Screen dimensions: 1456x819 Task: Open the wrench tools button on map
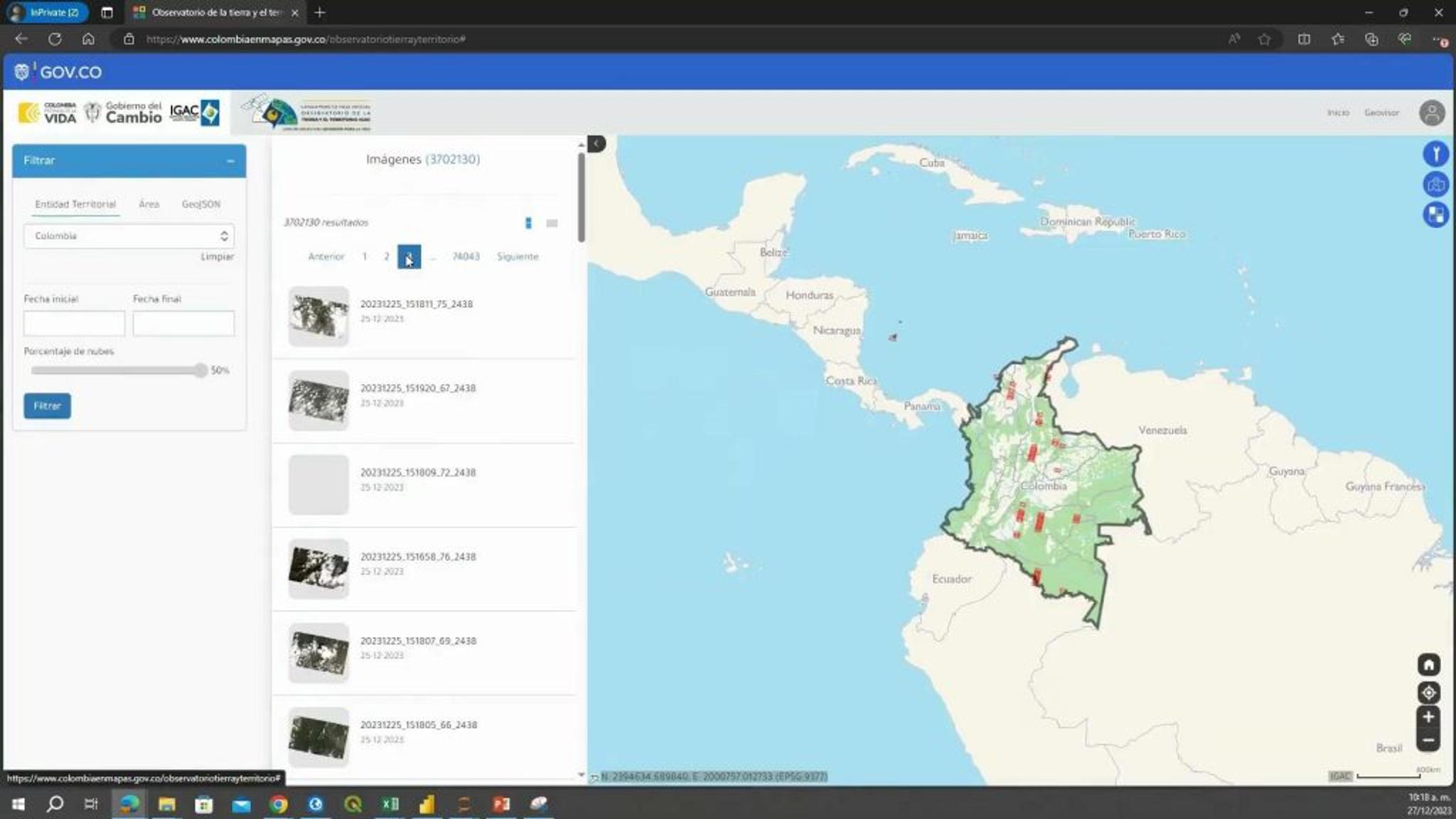tap(1435, 154)
